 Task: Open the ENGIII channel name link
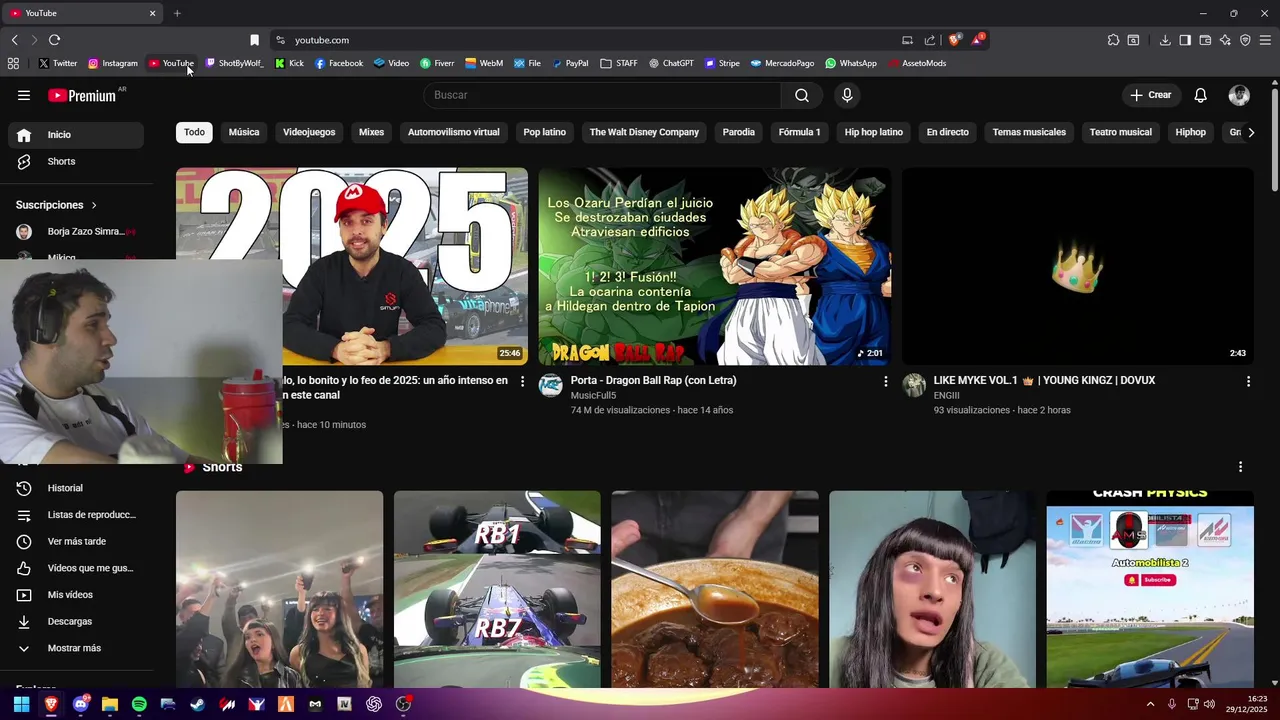coord(946,396)
